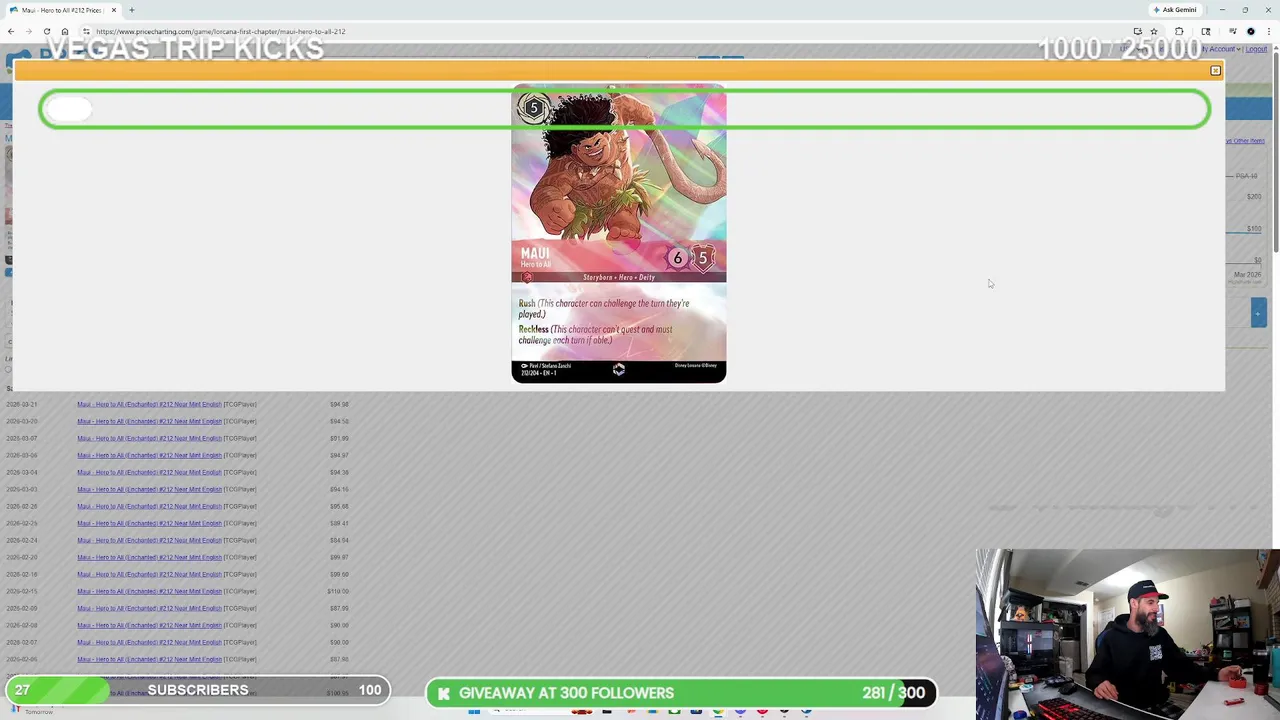Go forward in browser history
This screenshot has width=1280, height=720.
coord(29,31)
